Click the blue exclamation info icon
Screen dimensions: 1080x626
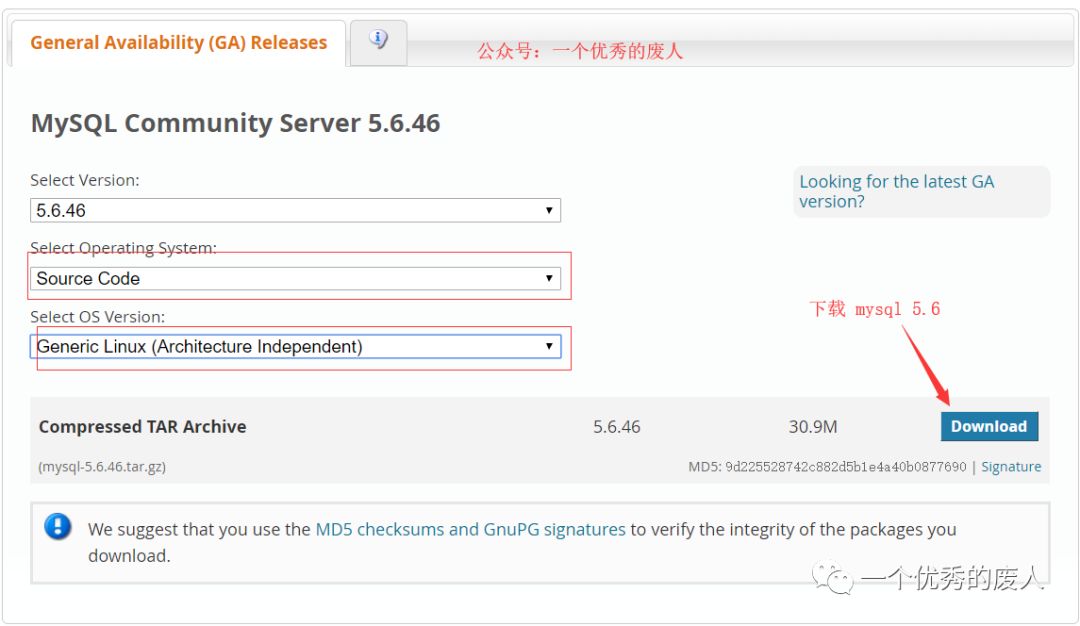[58, 527]
